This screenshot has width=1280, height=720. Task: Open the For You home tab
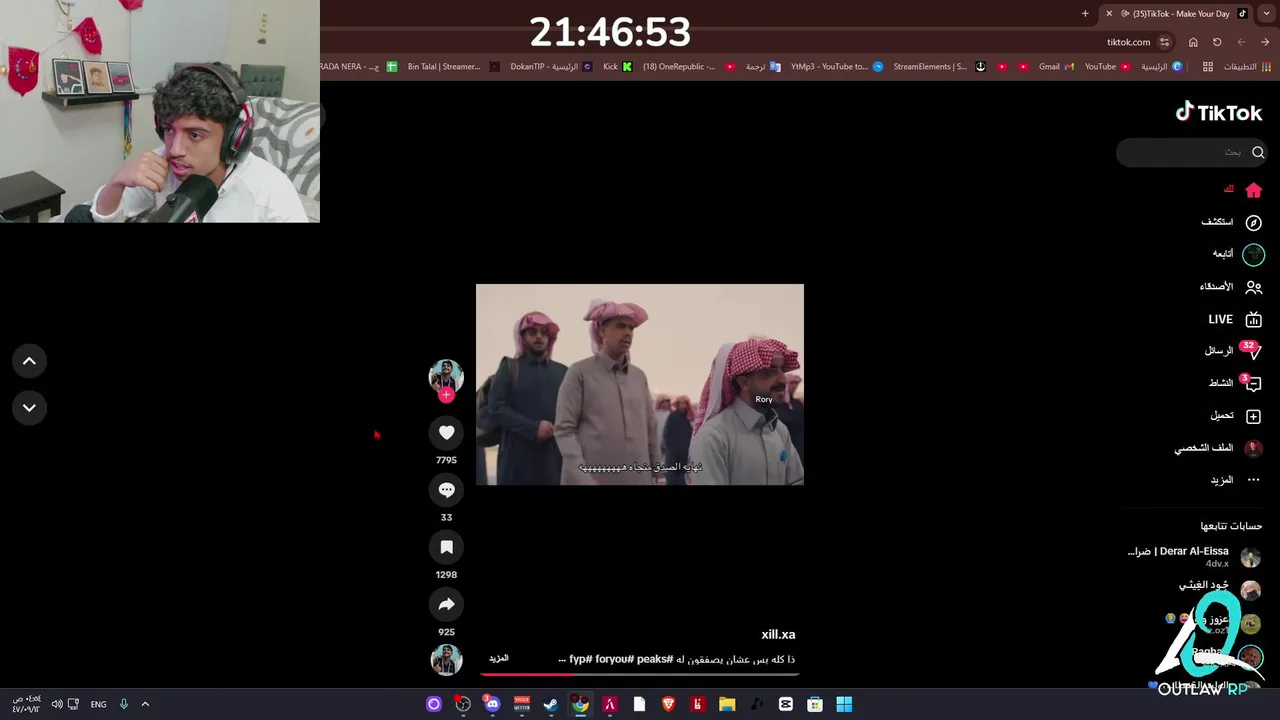point(1243,190)
